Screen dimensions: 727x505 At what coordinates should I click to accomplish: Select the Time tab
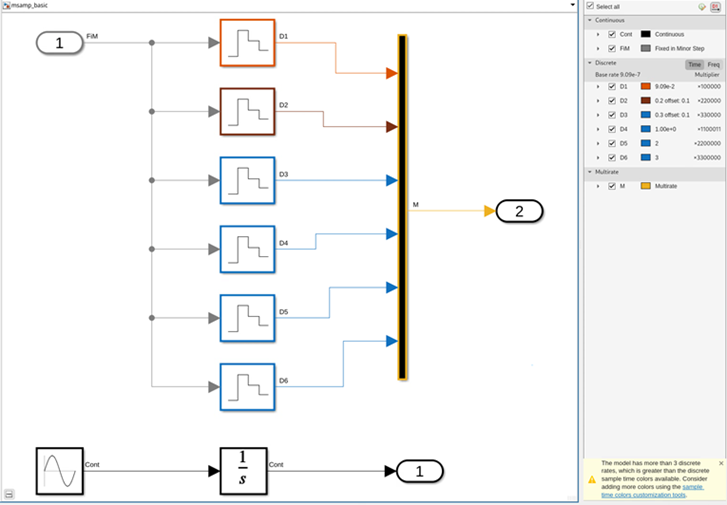click(x=694, y=64)
